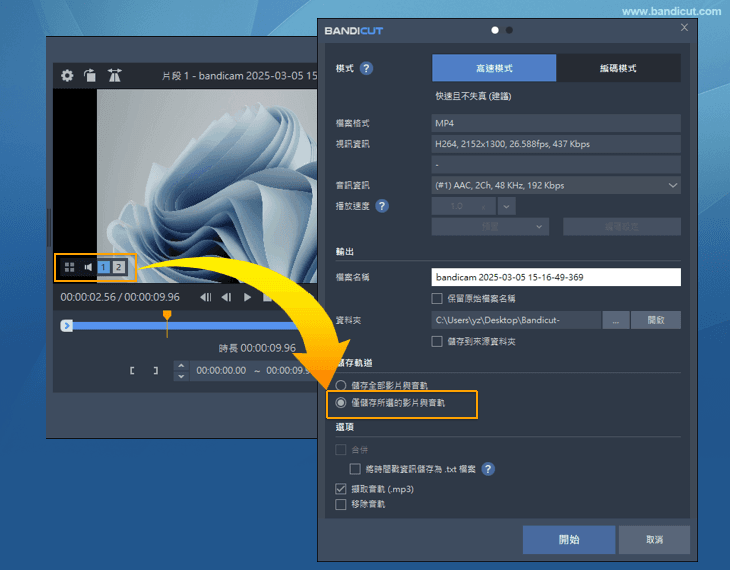Increase start time with the up stepper arrow
Viewport: 730px width, 570px height.
181,366
